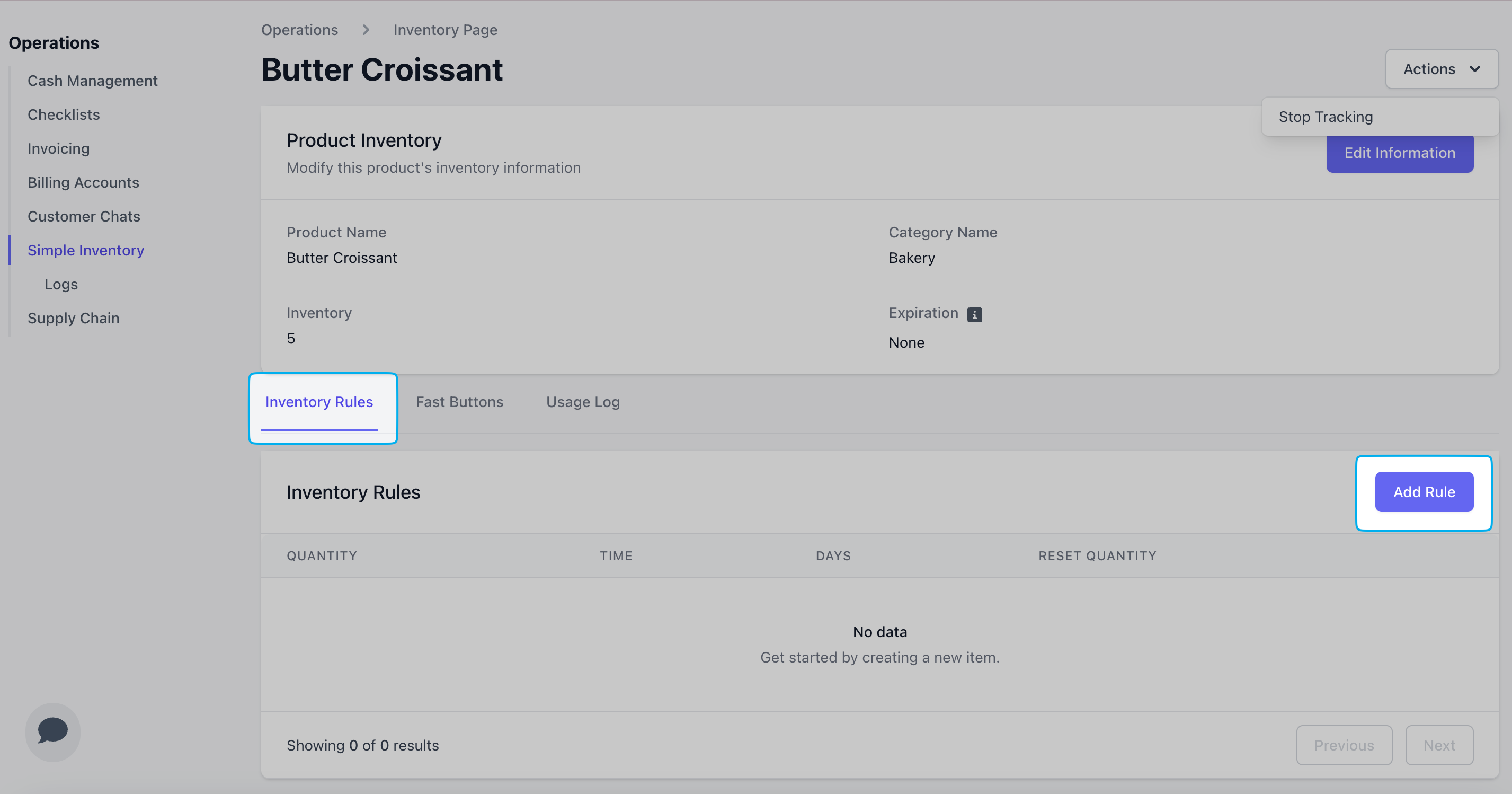Go to Customer Chats
Image resolution: width=1512 pixels, height=794 pixels.
pos(83,217)
